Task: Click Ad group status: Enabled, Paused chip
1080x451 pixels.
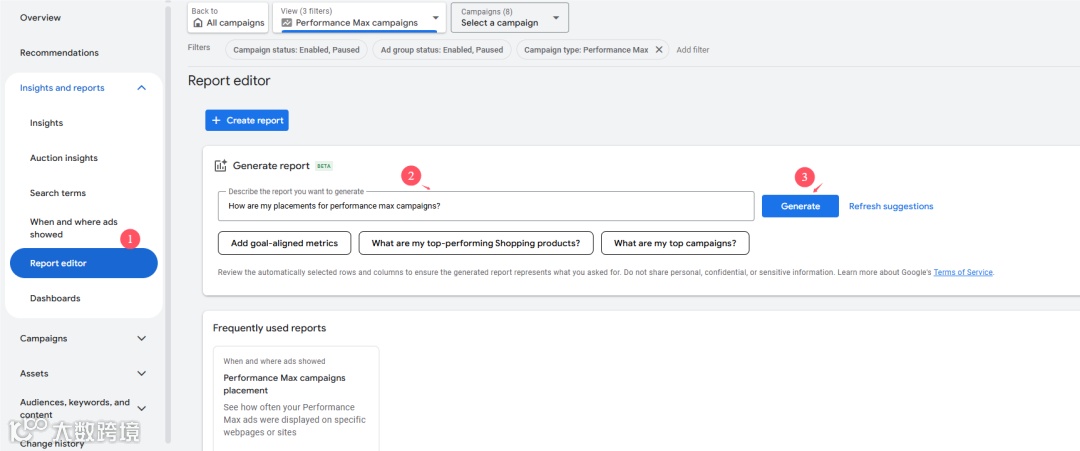Action: click(442, 50)
